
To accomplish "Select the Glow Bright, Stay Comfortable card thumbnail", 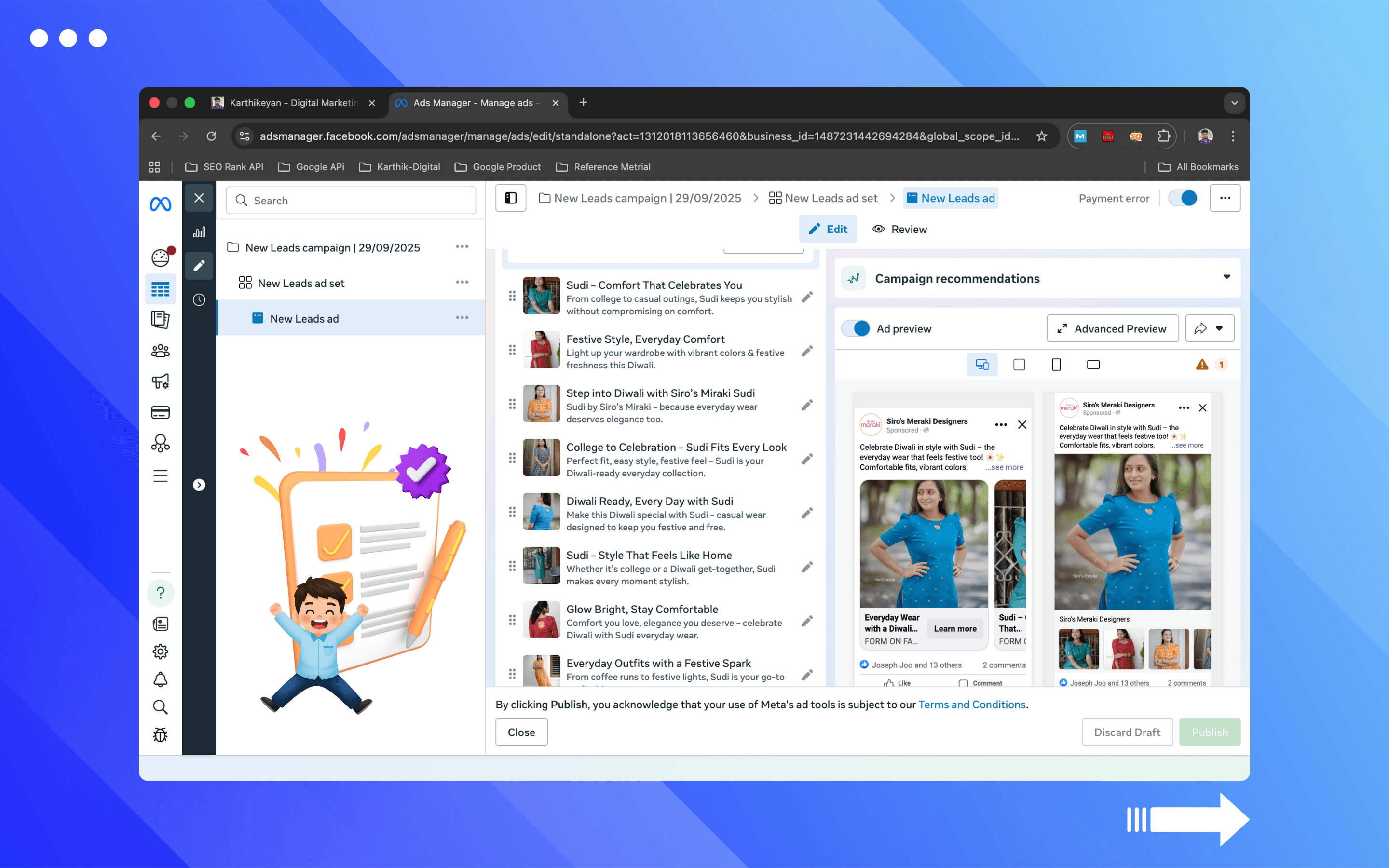I will coord(541,620).
